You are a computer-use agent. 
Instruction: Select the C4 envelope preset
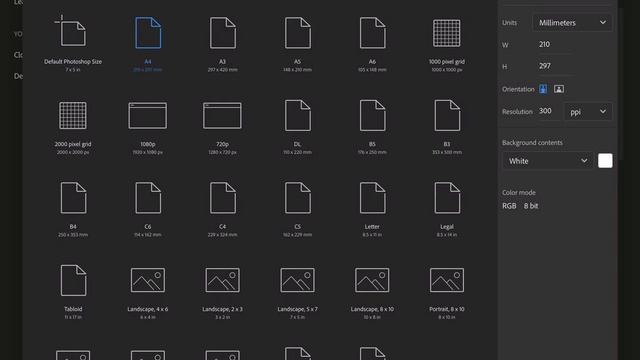tap(222, 209)
